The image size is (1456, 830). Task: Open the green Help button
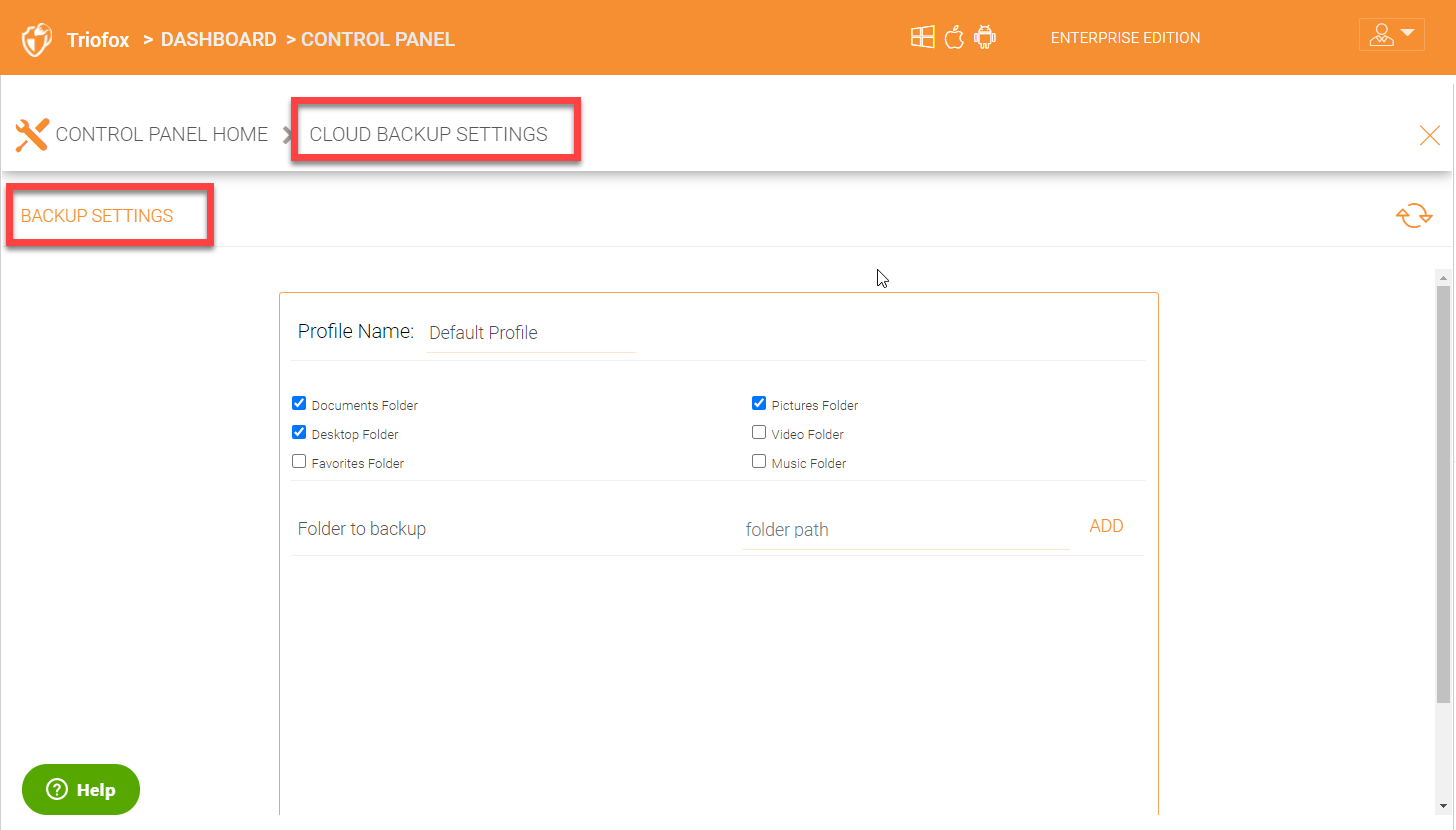(x=81, y=790)
